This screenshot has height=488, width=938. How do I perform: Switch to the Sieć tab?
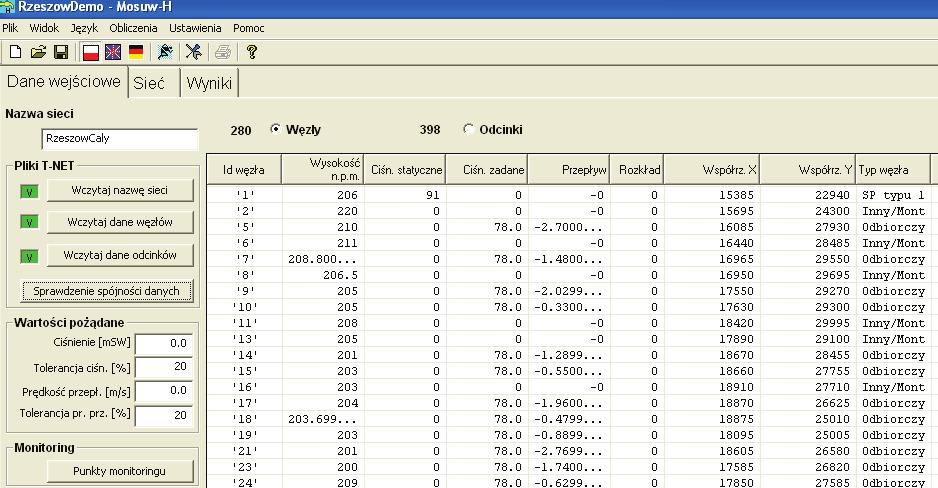click(x=154, y=83)
